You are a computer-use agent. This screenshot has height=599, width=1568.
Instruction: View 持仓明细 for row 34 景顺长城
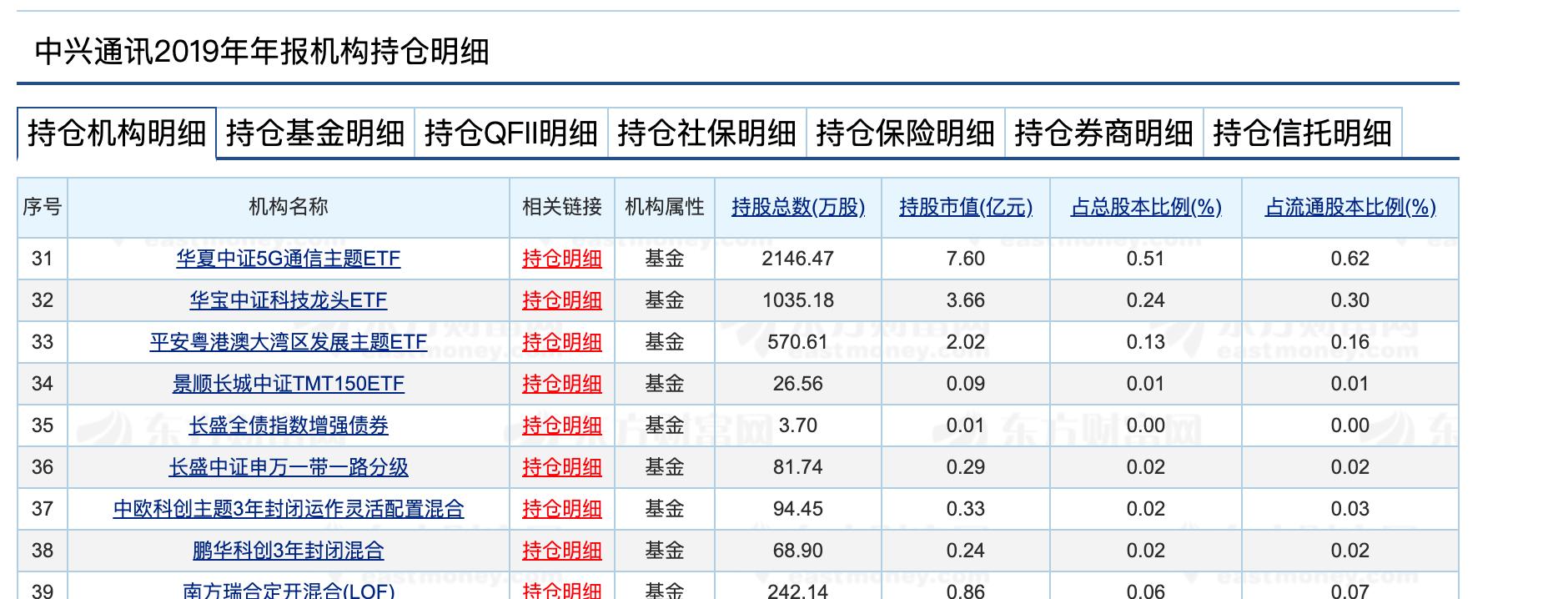click(x=562, y=384)
